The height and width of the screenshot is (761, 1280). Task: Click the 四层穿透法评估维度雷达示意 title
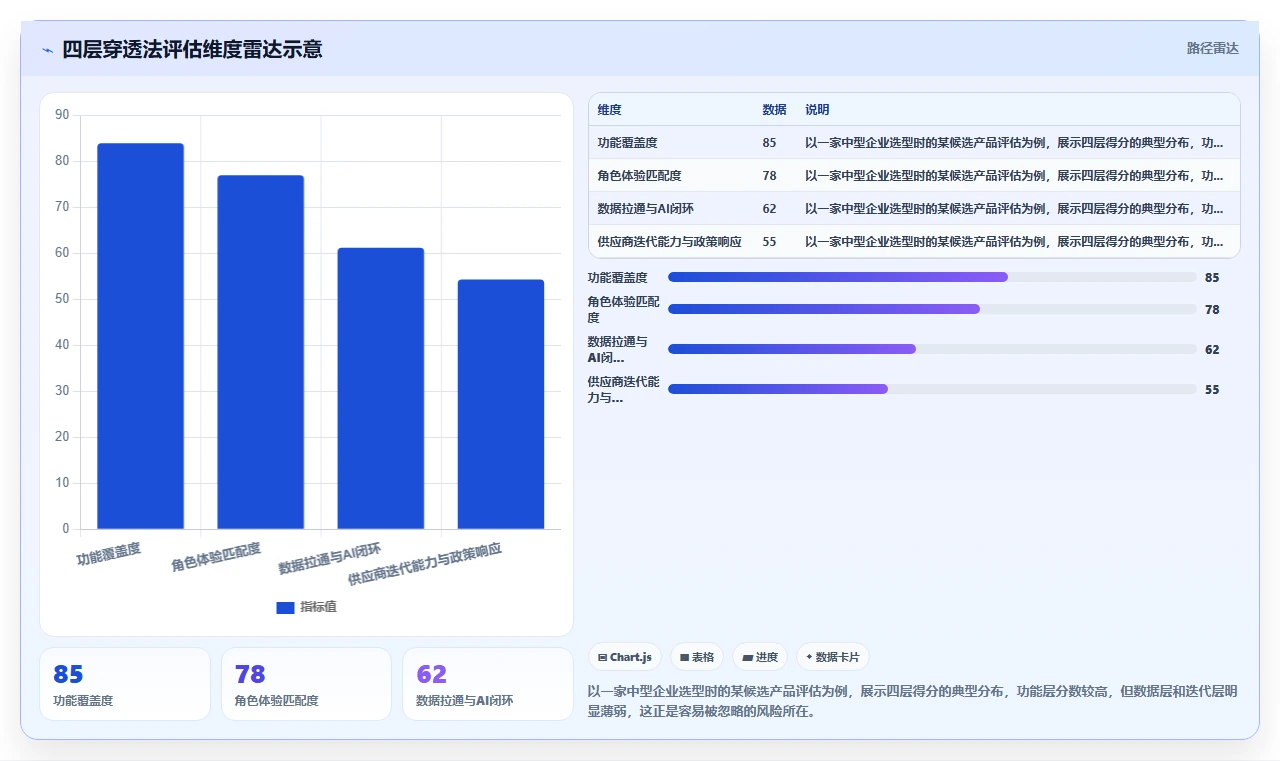(192, 49)
